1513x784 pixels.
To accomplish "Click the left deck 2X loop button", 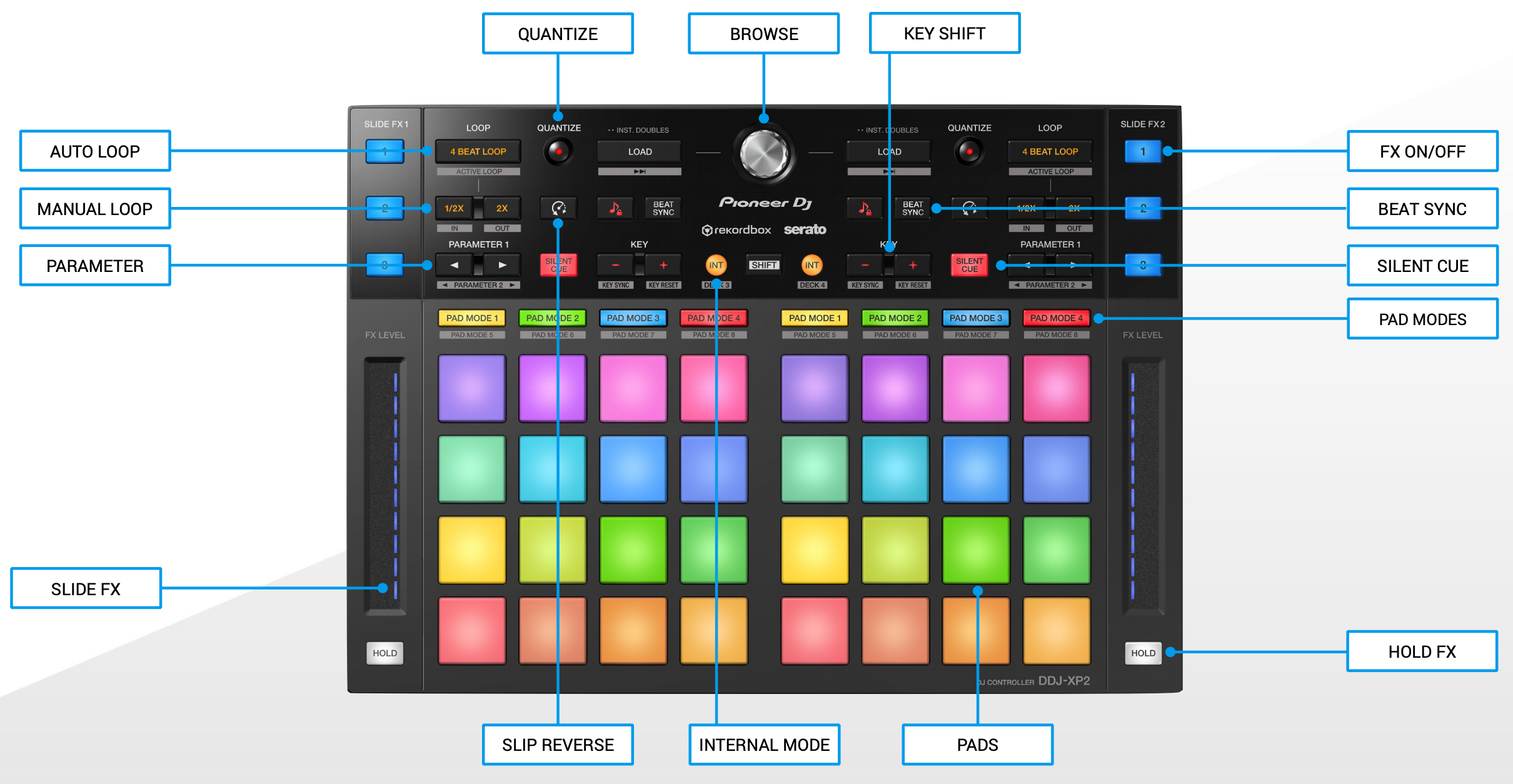I will (502, 208).
